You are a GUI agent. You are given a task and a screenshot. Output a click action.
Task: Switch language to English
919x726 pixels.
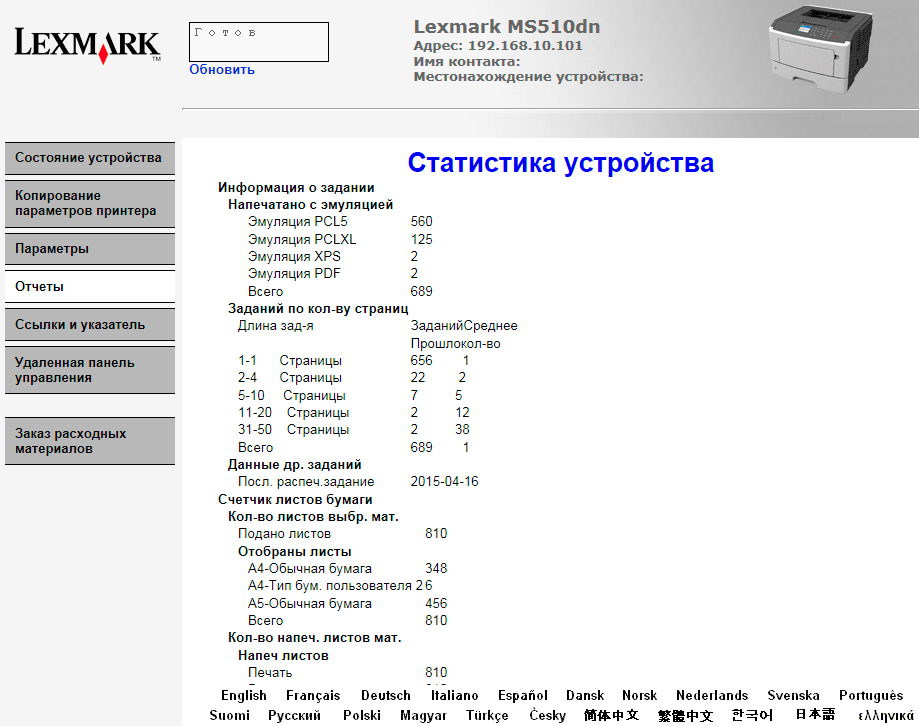tap(244, 696)
